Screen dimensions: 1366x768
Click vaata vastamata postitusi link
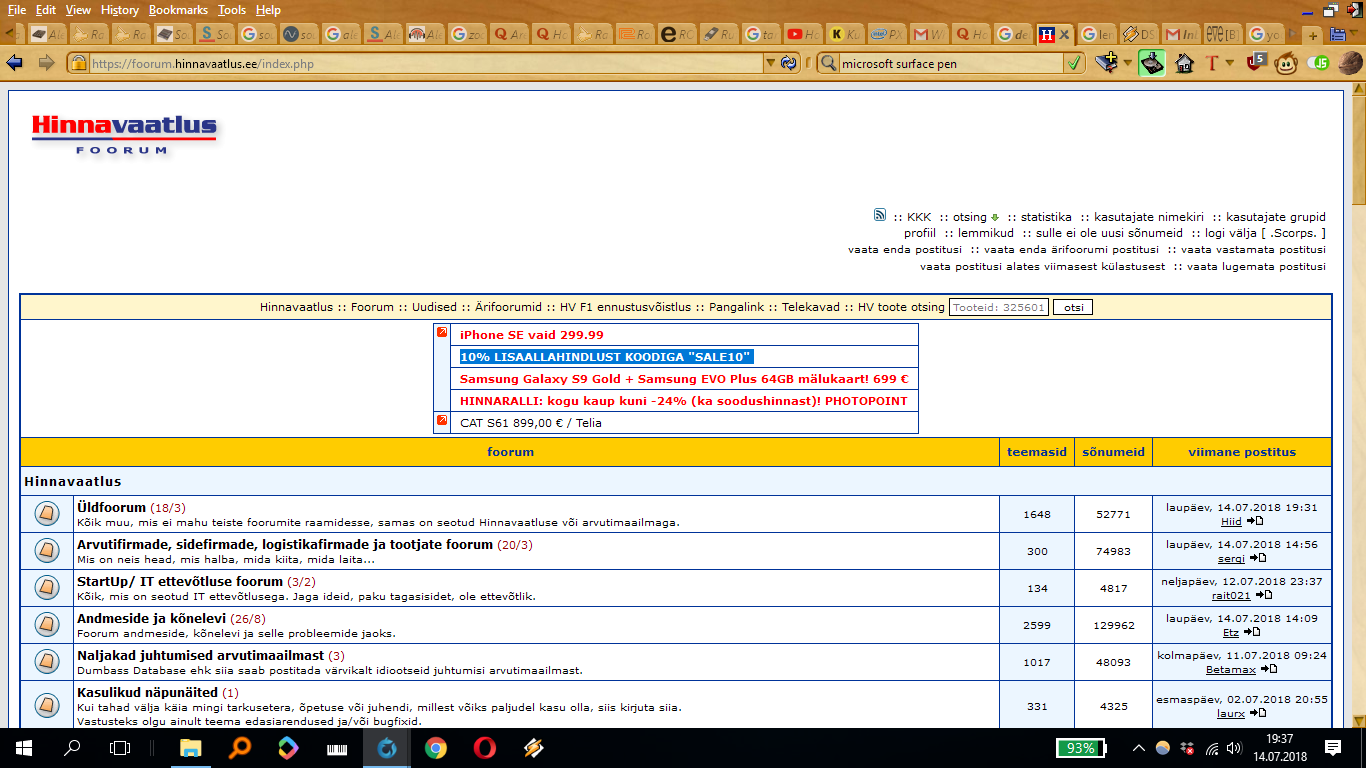pyautogui.click(x=1253, y=249)
